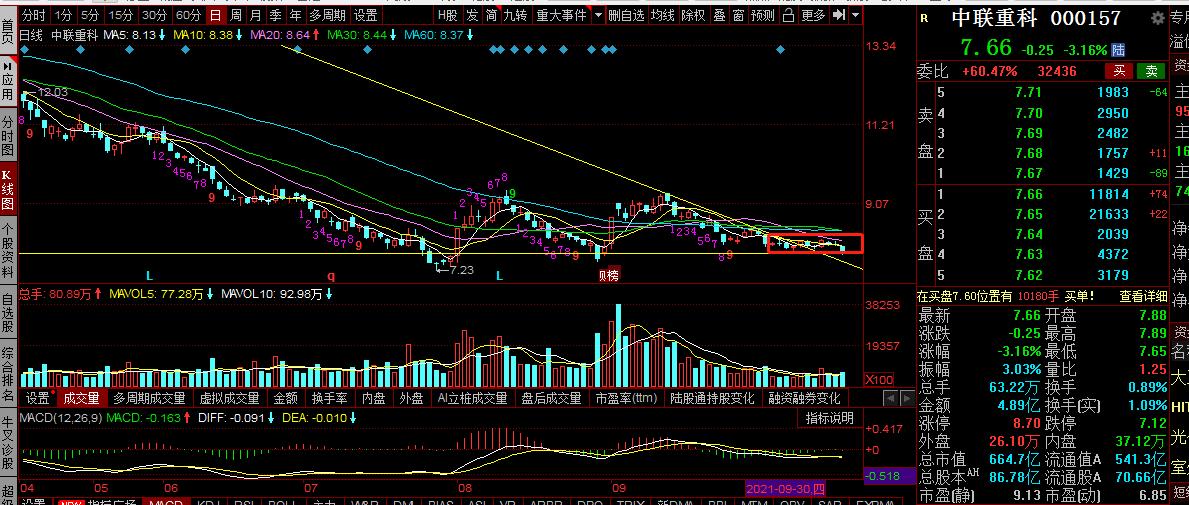Open 应用 in left sidebar
Viewport: 1189px width, 505px height.
coord(8,83)
